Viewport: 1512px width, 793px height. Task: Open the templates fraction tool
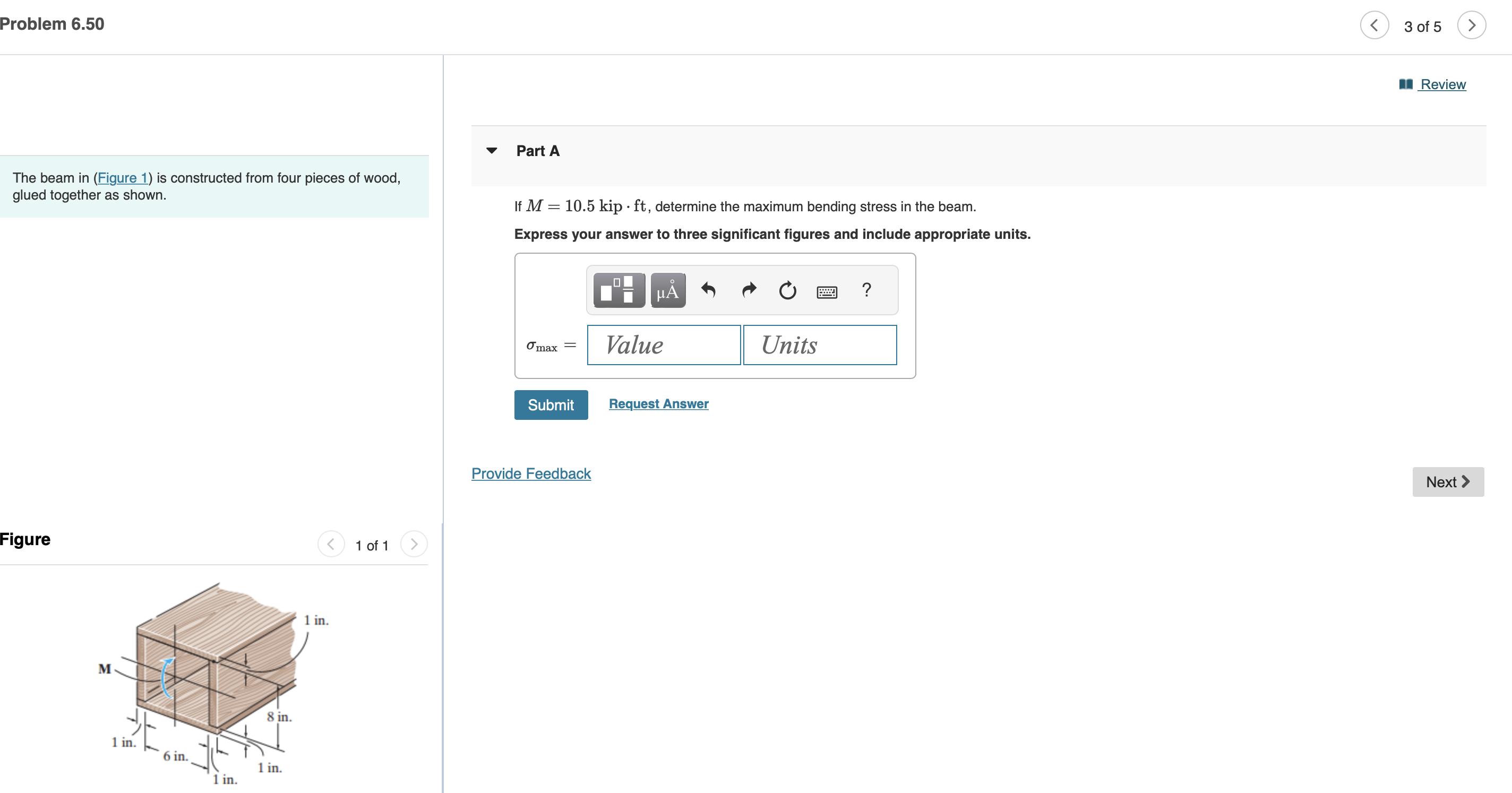pyautogui.click(x=618, y=290)
